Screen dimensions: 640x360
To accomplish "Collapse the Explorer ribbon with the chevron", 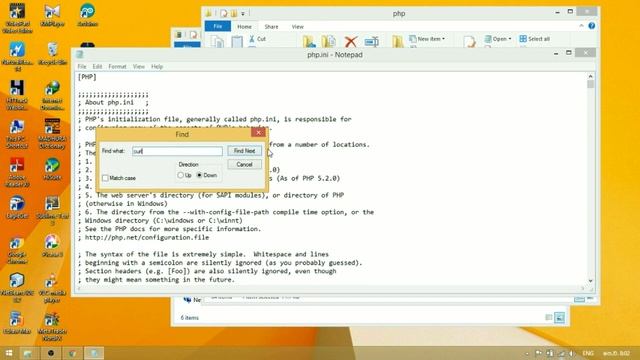I will pyautogui.click(x=581, y=26).
